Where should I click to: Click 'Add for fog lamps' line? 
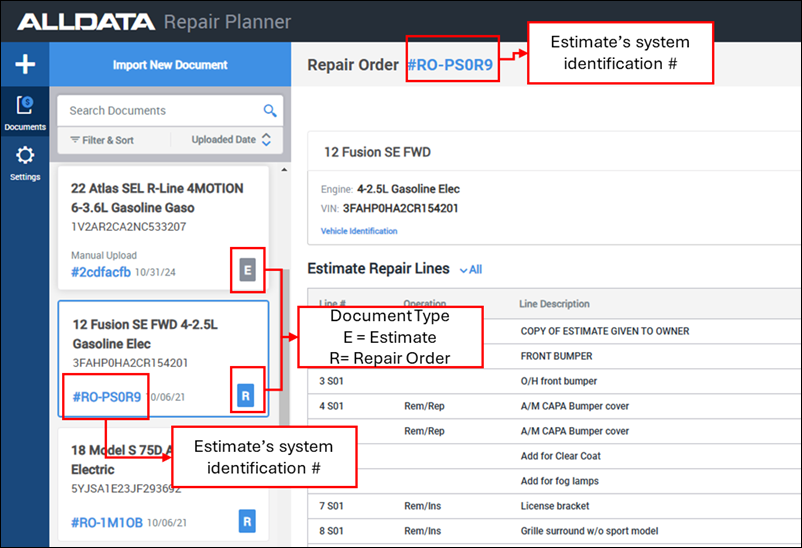[x=560, y=481]
